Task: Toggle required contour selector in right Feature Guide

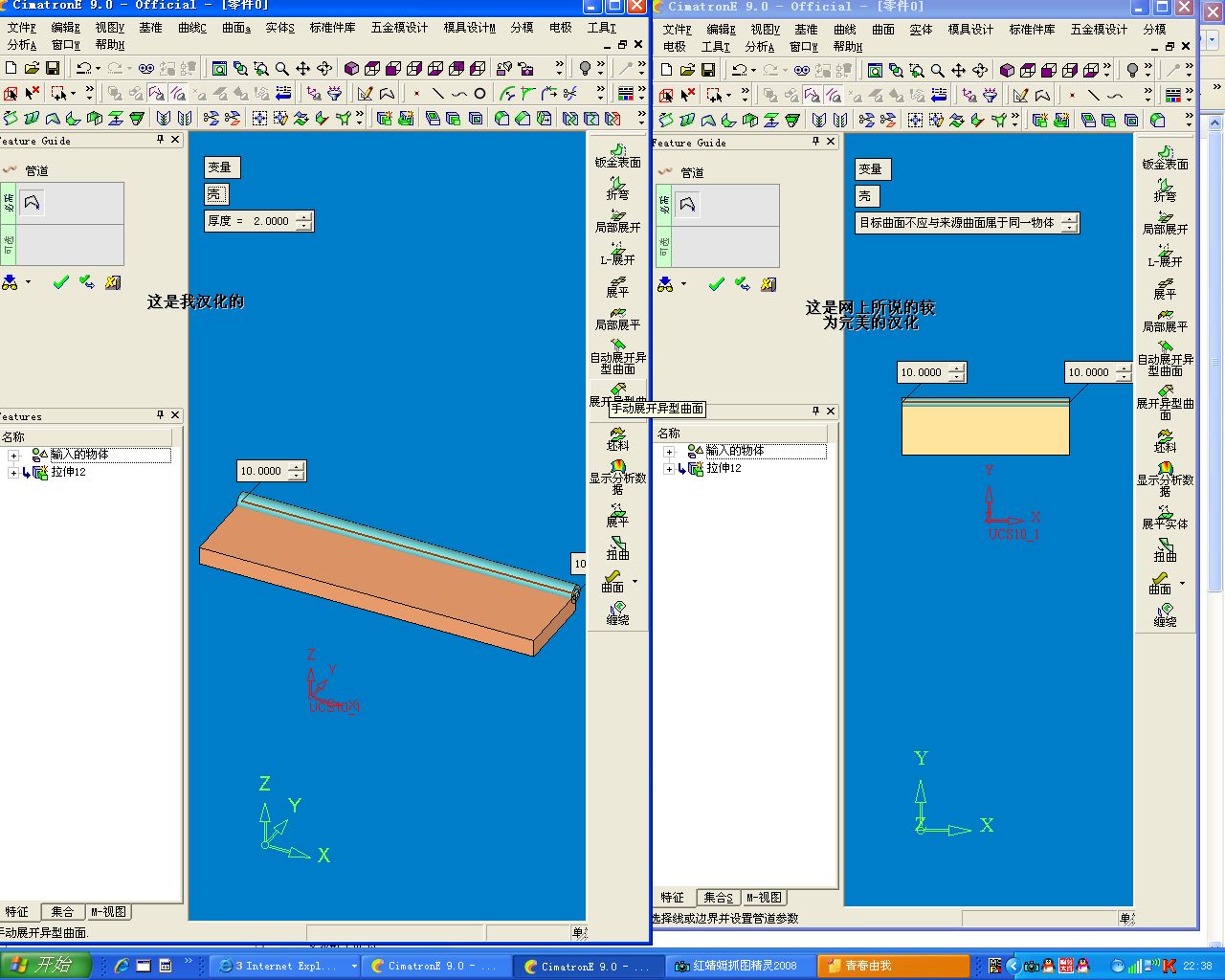Action: tap(687, 205)
